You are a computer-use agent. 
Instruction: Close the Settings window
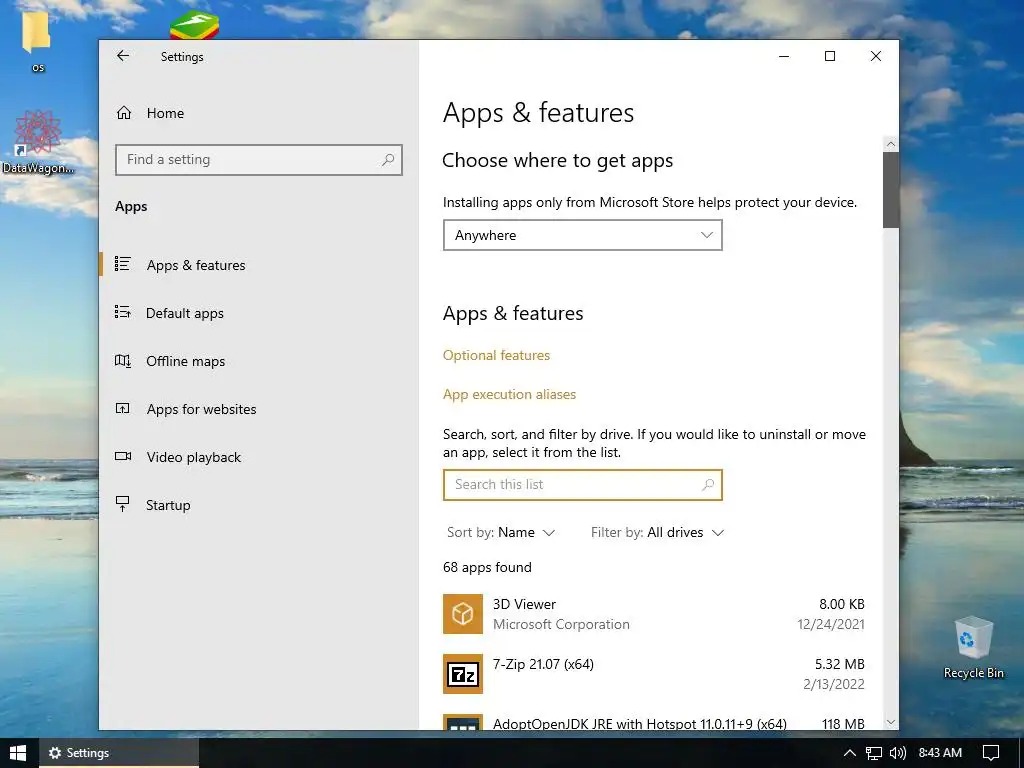(x=876, y=56)
